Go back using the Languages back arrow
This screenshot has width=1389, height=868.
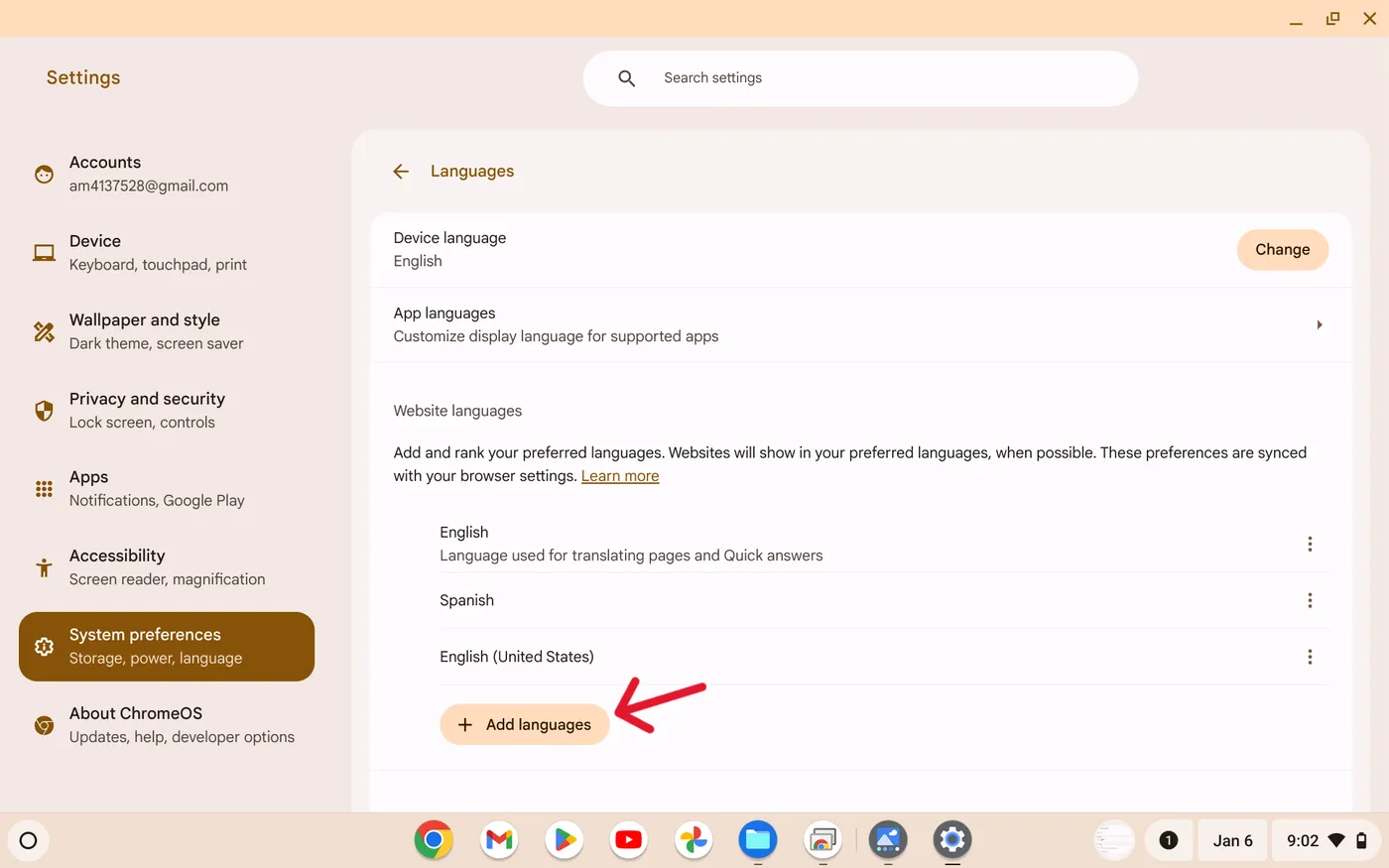[401, 172]
